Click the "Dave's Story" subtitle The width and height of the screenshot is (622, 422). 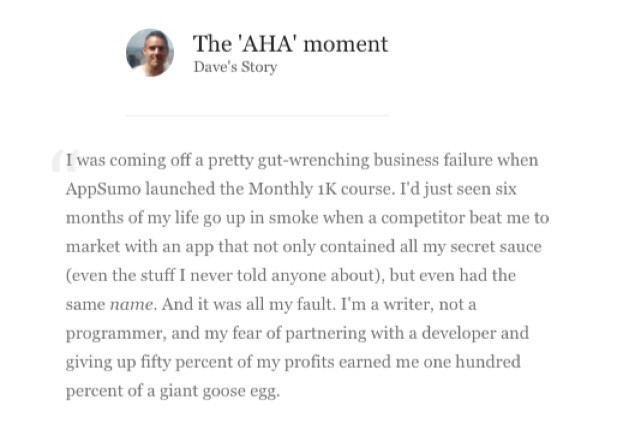(235, 67)
